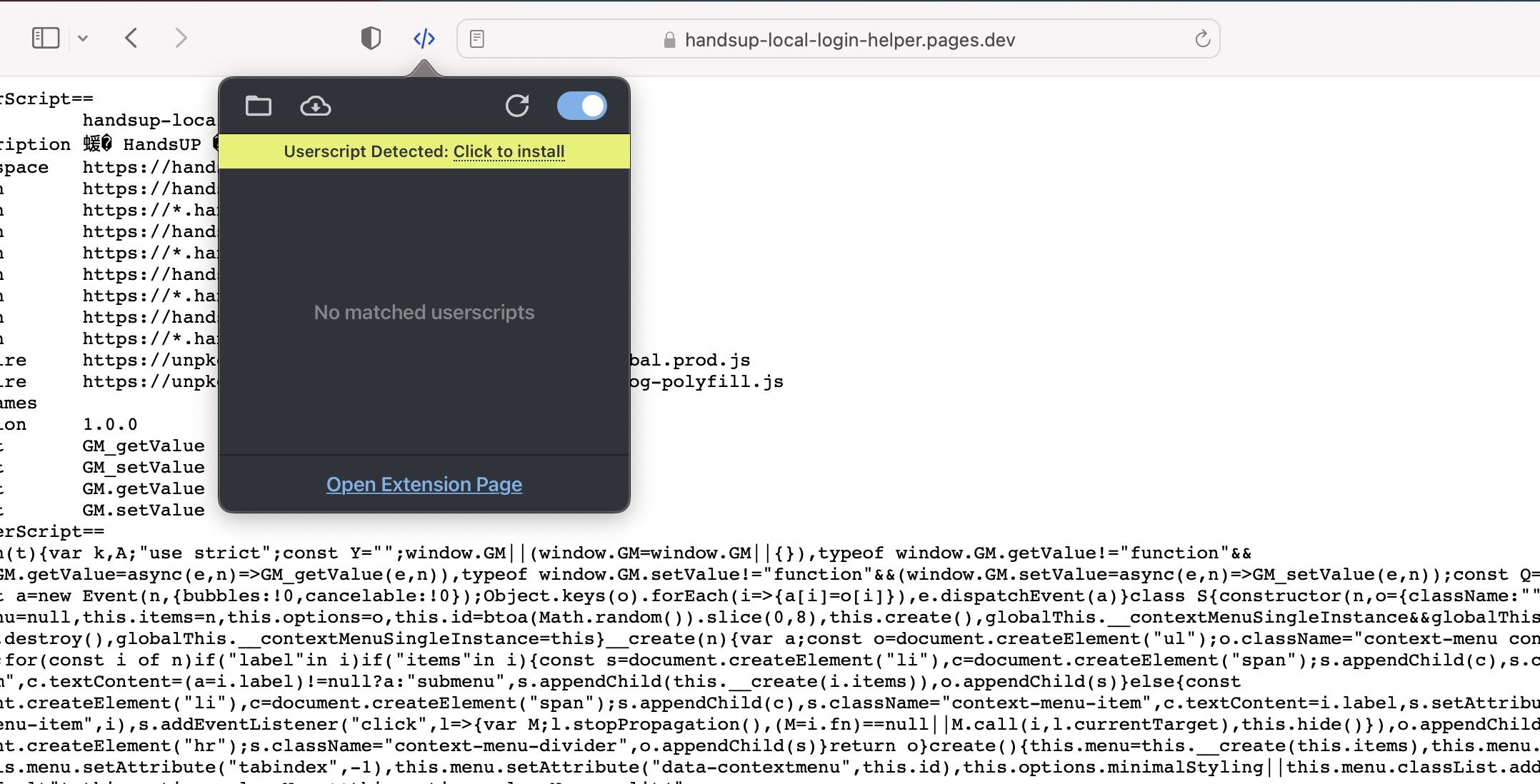
Task: Go forward to next page
Action: click(x=181, y=38)
